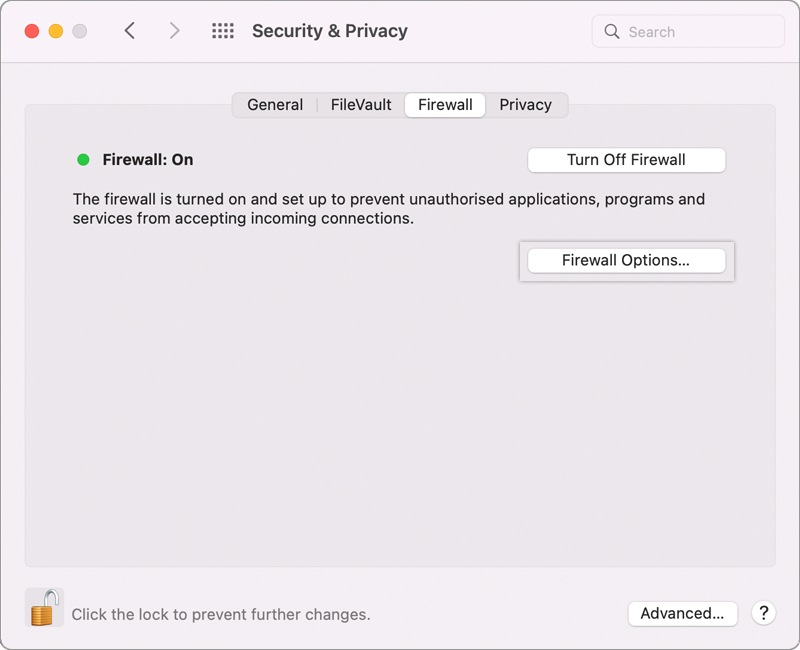Close the Security & Privacy window

click(32, 31)
